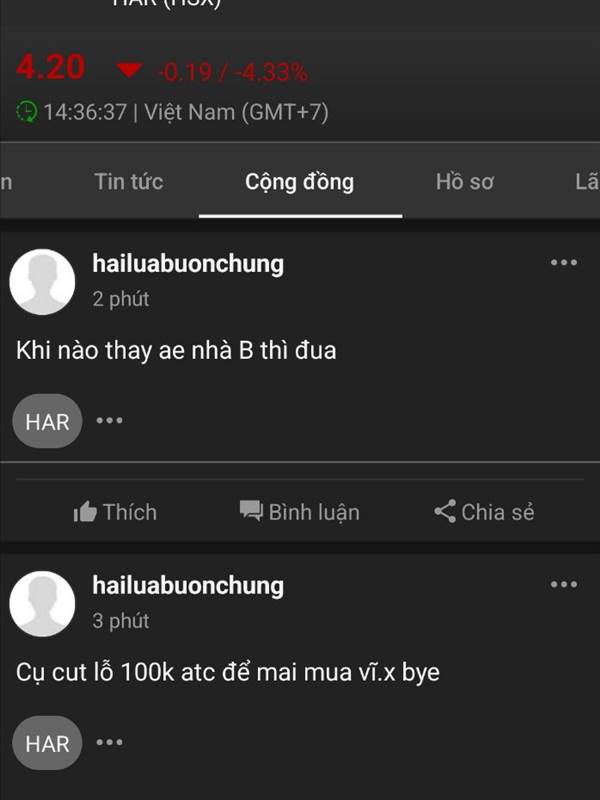Tap the share icon next to Chia sẻ
600x800 pixels.
coord(445,511)
